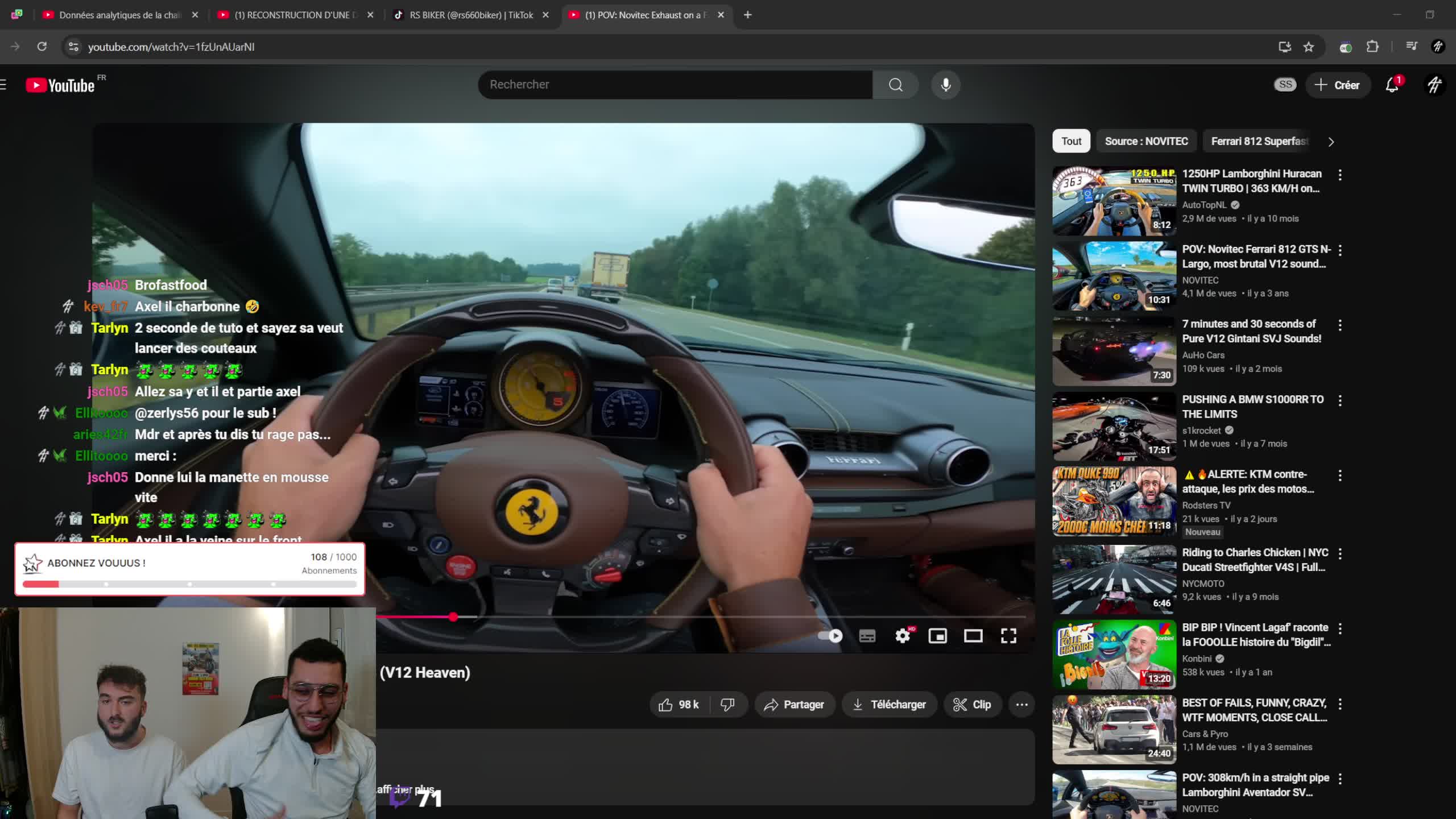Viewport: 1456px width, 819px height.
Task: Dislike the video
Action: tap(727, 705)
